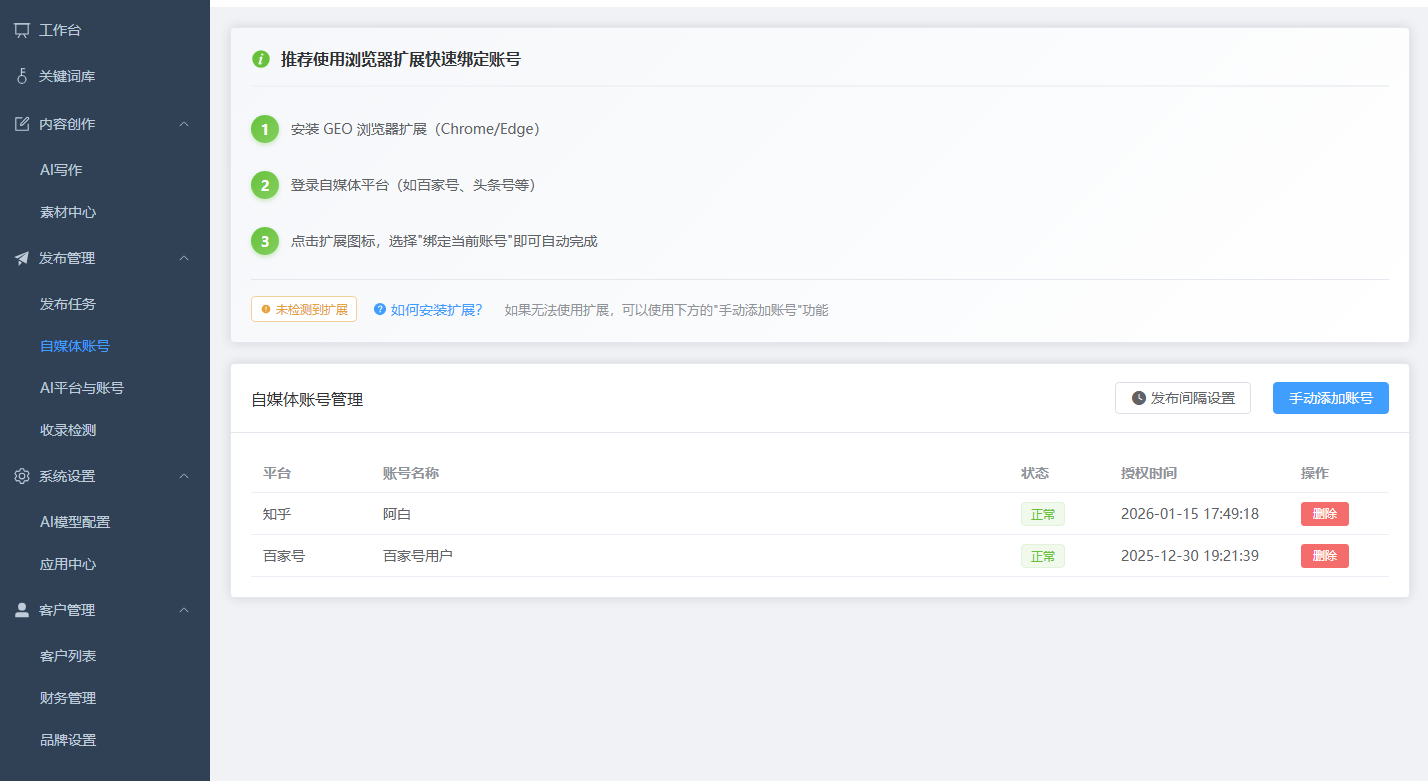Collapse the 内容创作 menu group
This screenshot has width=1428, height=781.
click(x=183, y=123)
